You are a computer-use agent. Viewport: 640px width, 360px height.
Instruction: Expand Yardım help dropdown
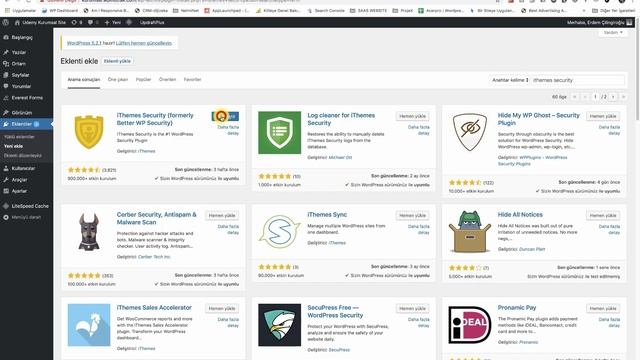[x=613, y=32]
